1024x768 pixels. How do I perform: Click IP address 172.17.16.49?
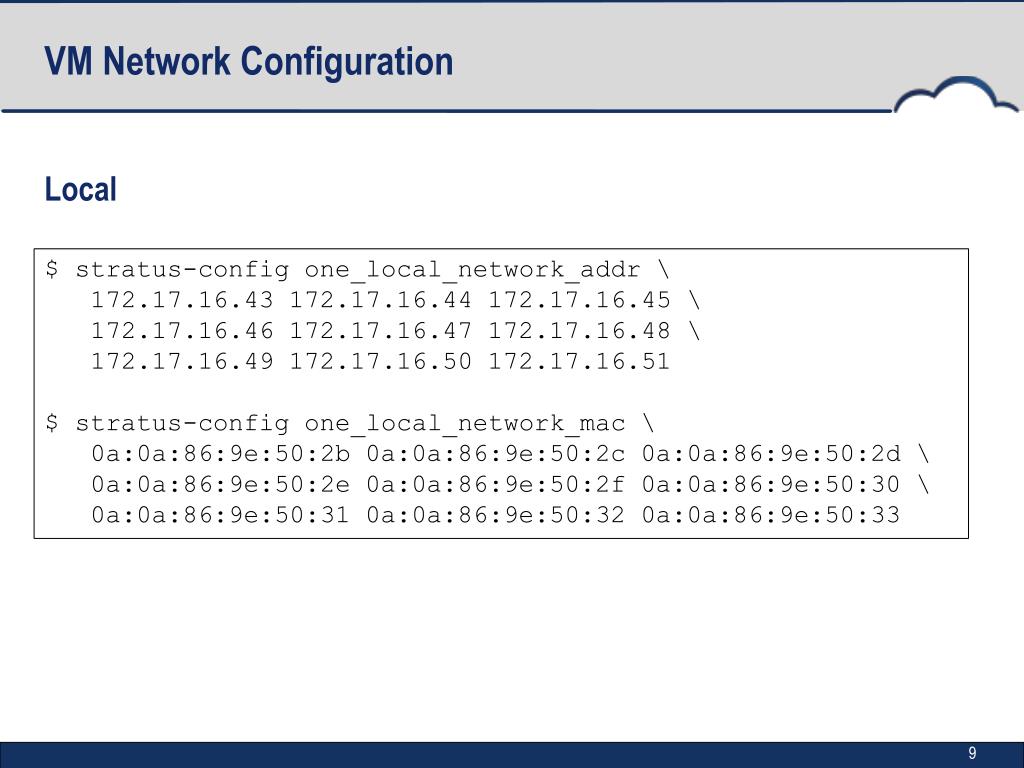(x=182, y=361)
